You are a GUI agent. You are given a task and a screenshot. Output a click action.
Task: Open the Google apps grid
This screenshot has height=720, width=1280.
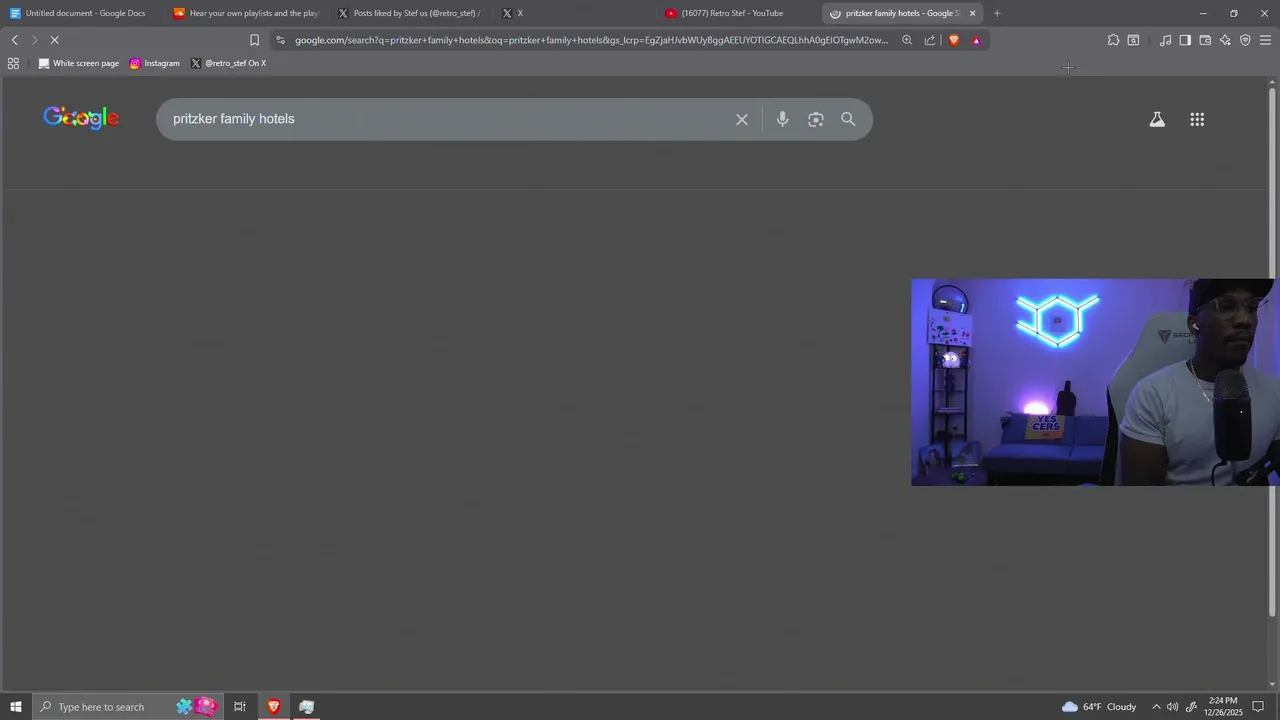[1197, 119]
